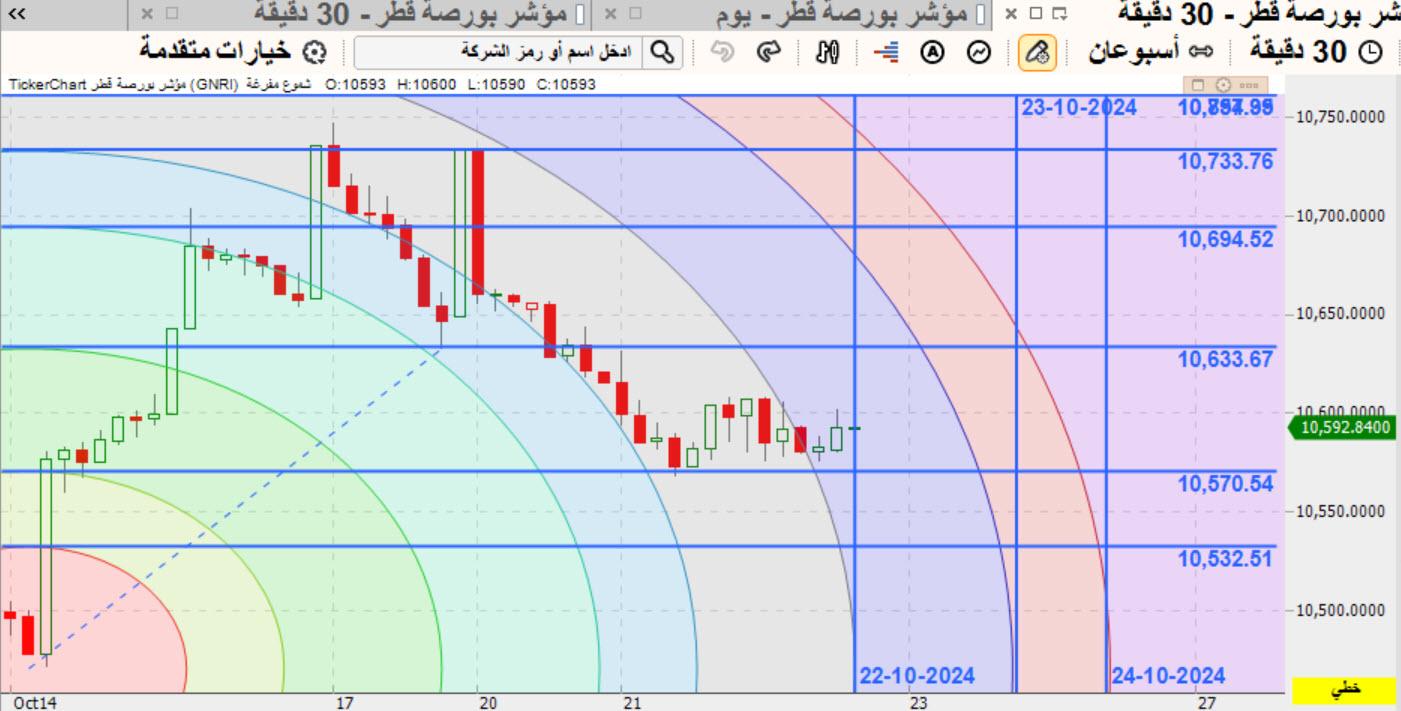The height and width of the screenshot is (711, 1401).
Task: Click date axis label 27
Action: [1207, 703]
